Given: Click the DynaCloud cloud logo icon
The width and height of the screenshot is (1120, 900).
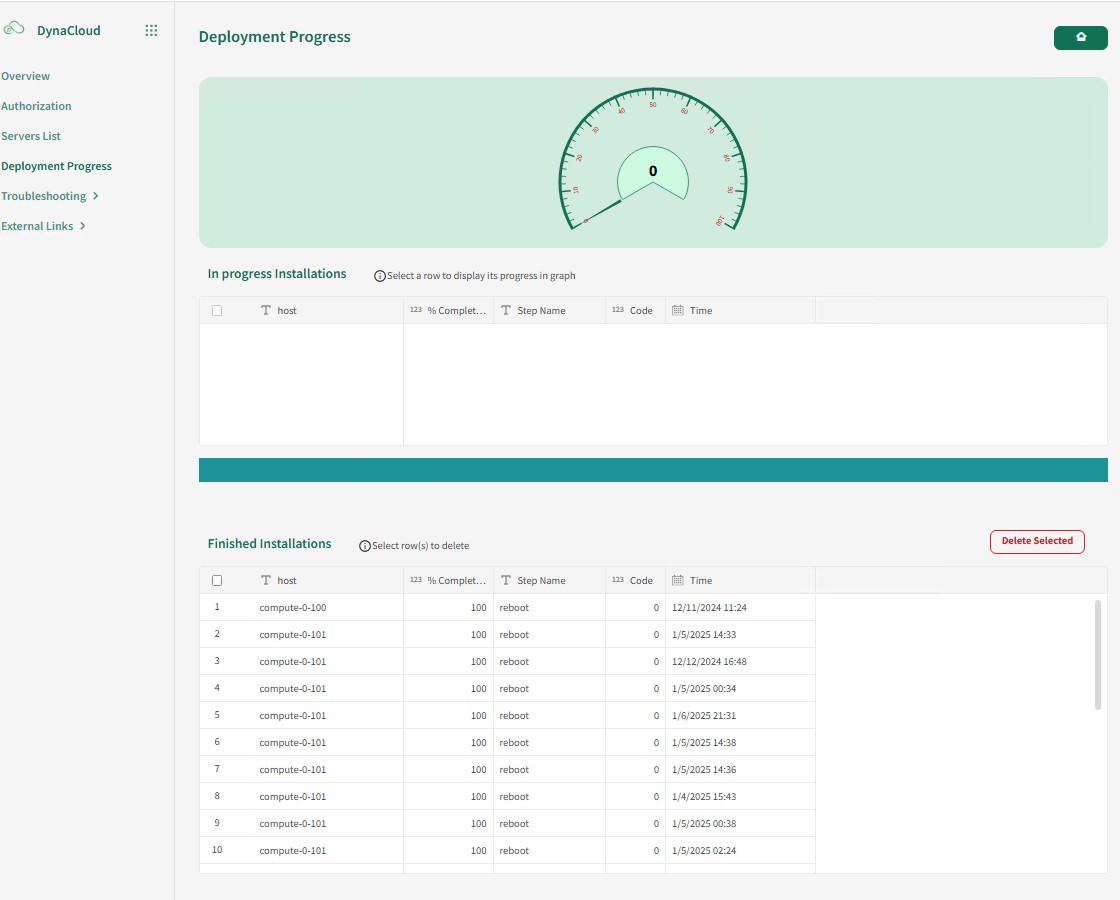Looking at the screenshot, I should point(14,30).
